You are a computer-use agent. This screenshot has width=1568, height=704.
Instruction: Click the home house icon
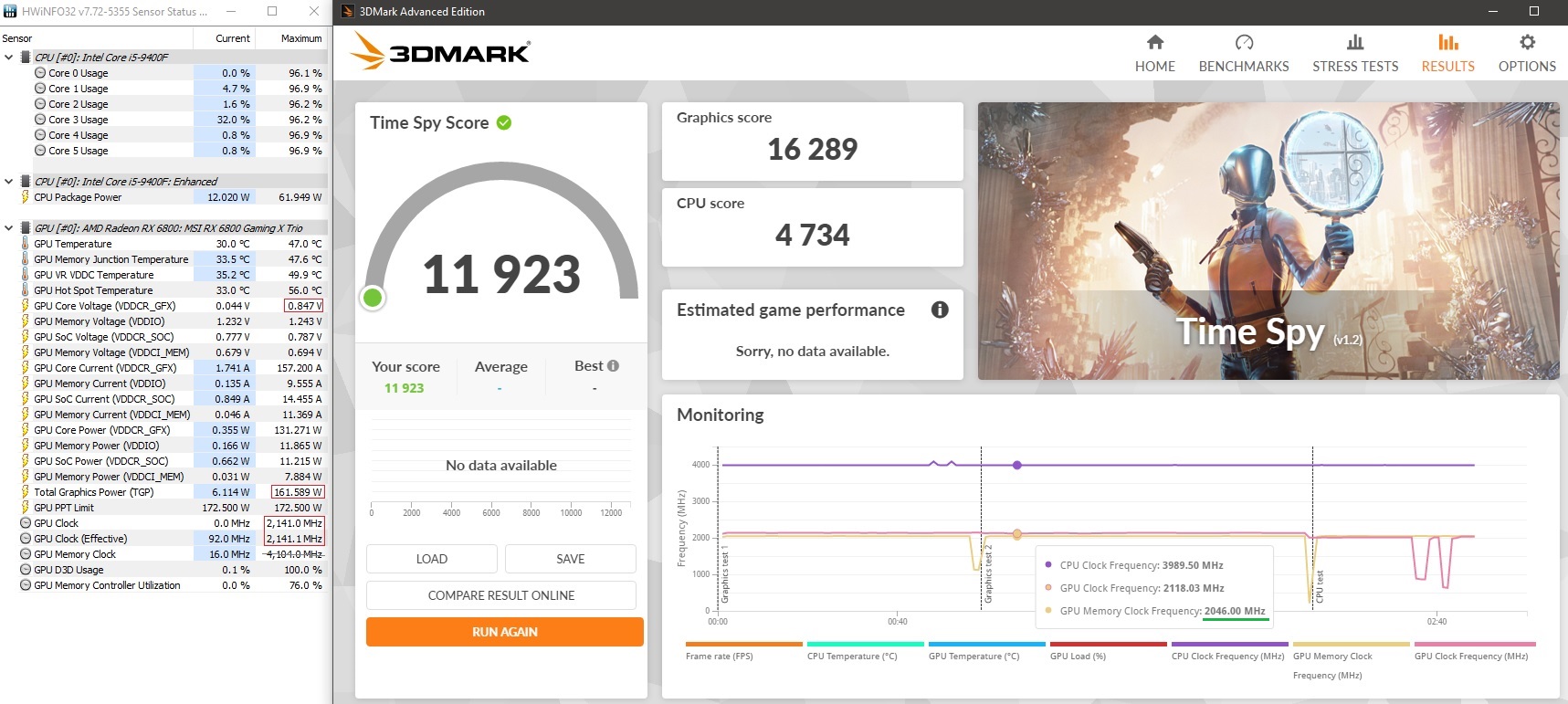pyautogui.click(x=1155, y=42)
